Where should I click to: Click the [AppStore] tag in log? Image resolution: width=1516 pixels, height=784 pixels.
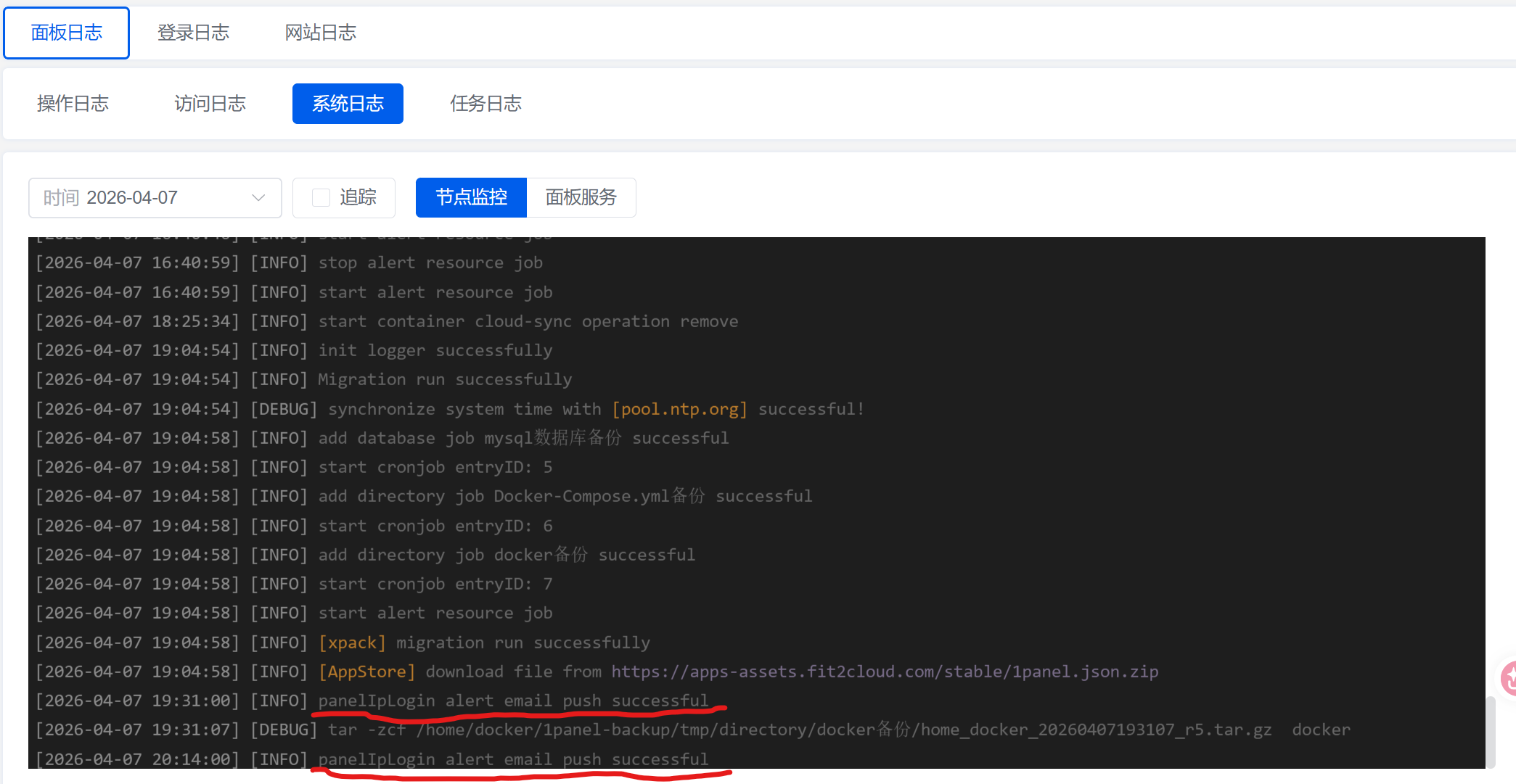366,672
